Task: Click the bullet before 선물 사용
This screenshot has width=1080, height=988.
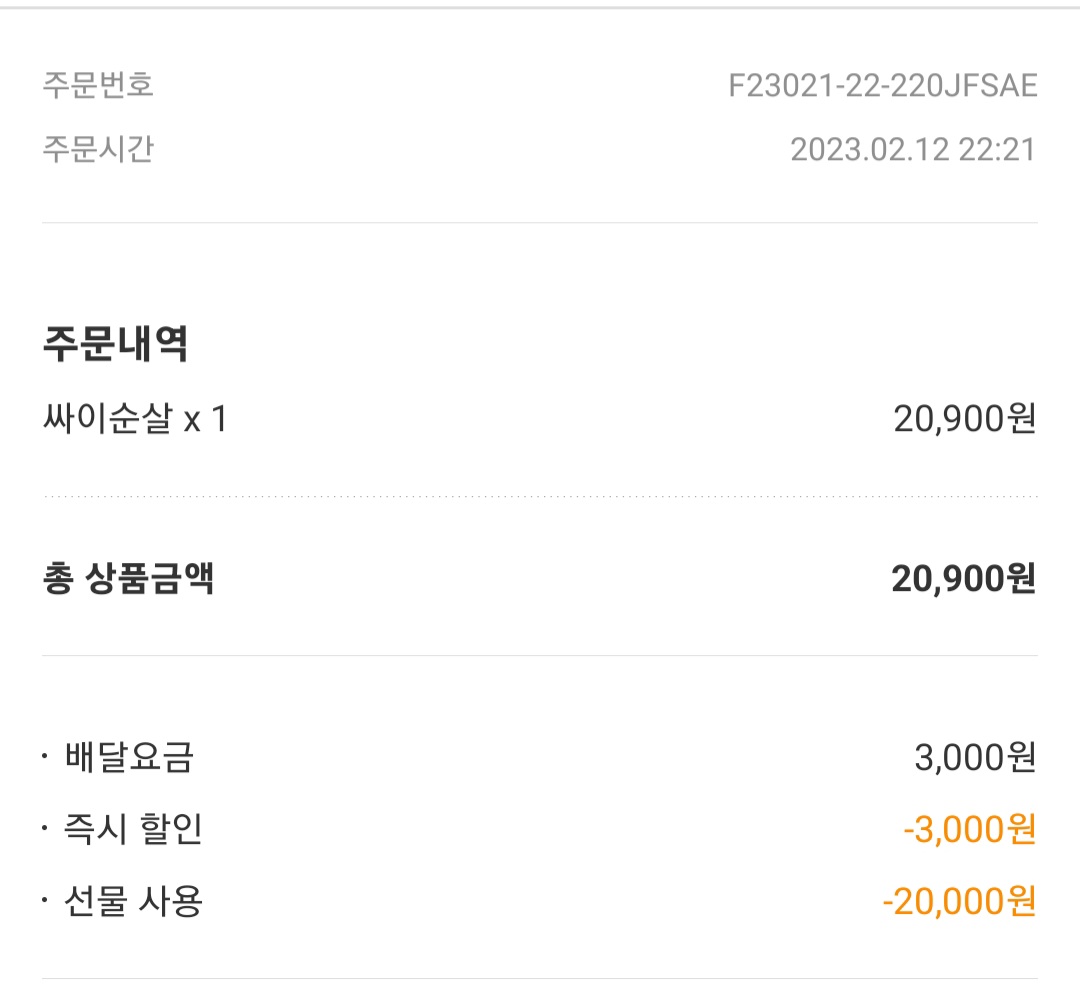Action: pos(45,900)
